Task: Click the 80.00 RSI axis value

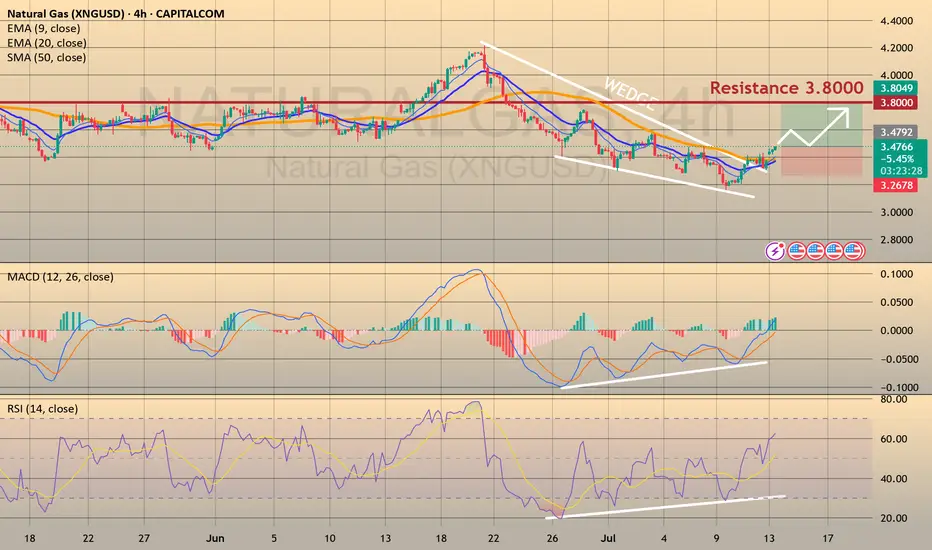Action: click(893, 400)
